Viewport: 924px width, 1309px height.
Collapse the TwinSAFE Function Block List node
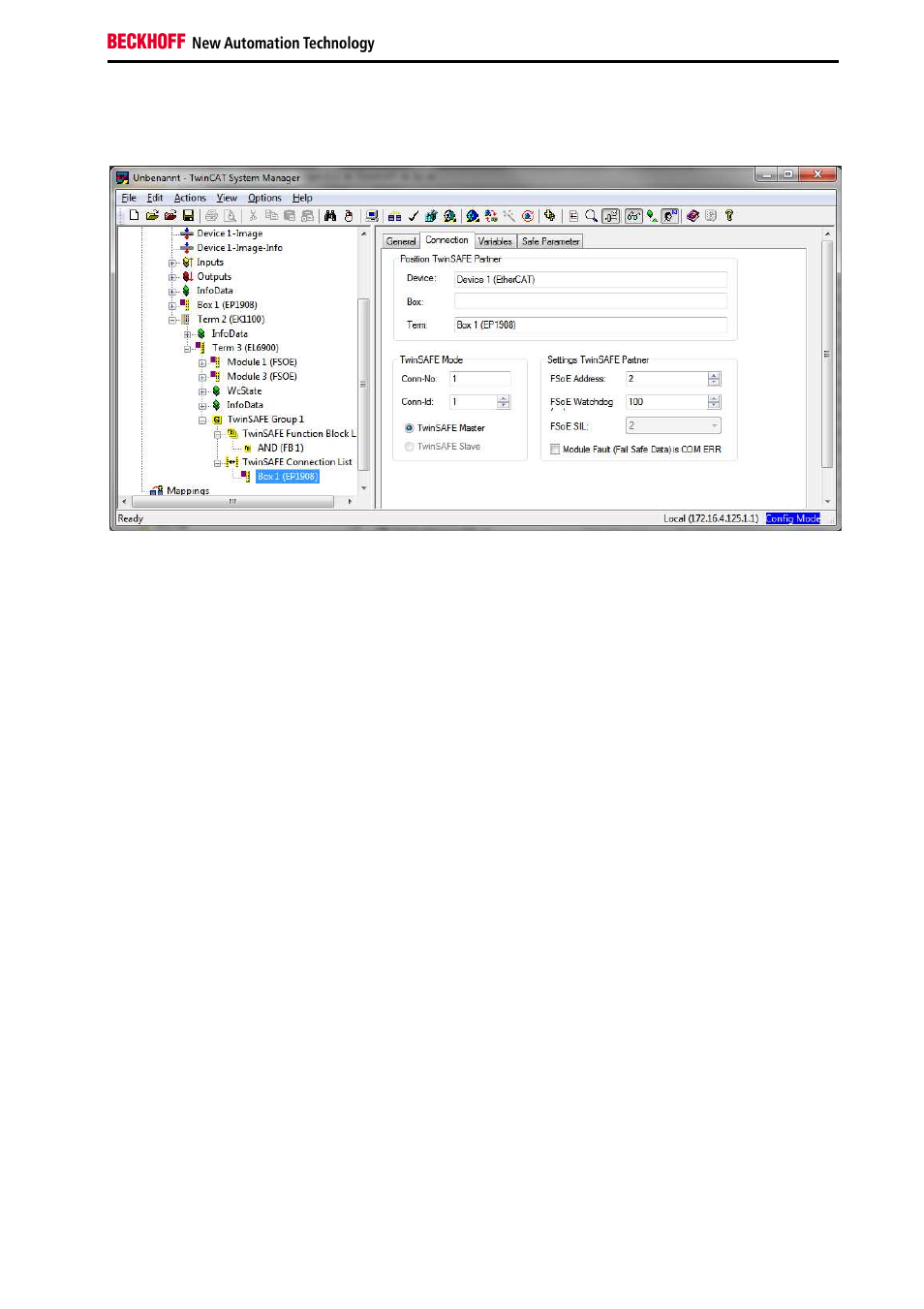[218, 434]
